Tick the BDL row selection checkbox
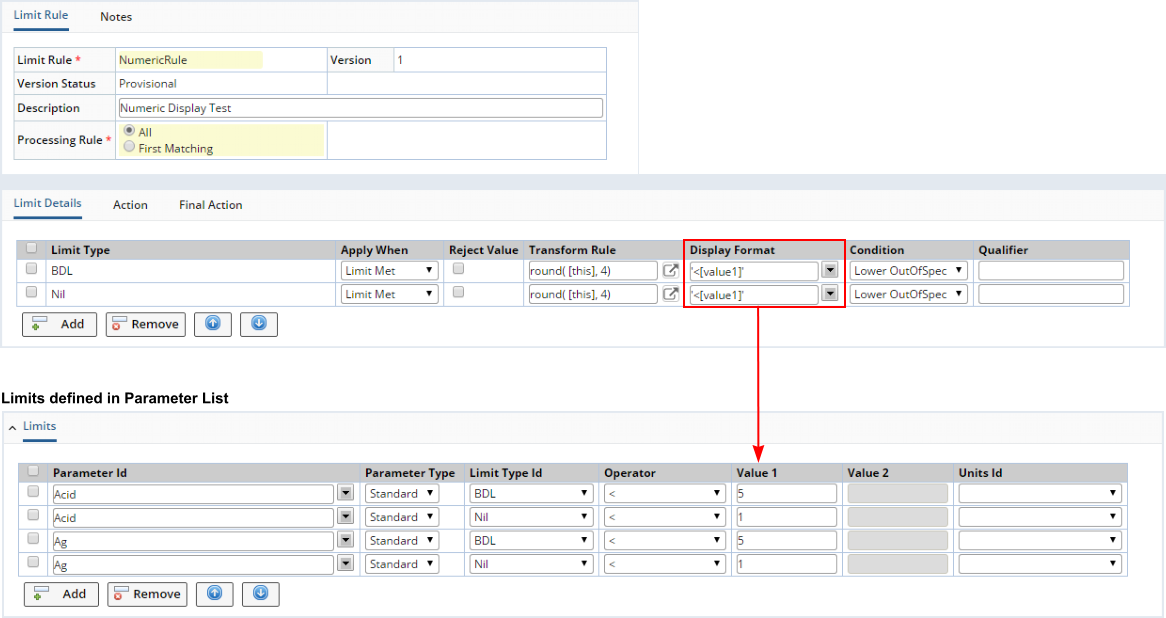1166x618 pixels. coord(31,268)
